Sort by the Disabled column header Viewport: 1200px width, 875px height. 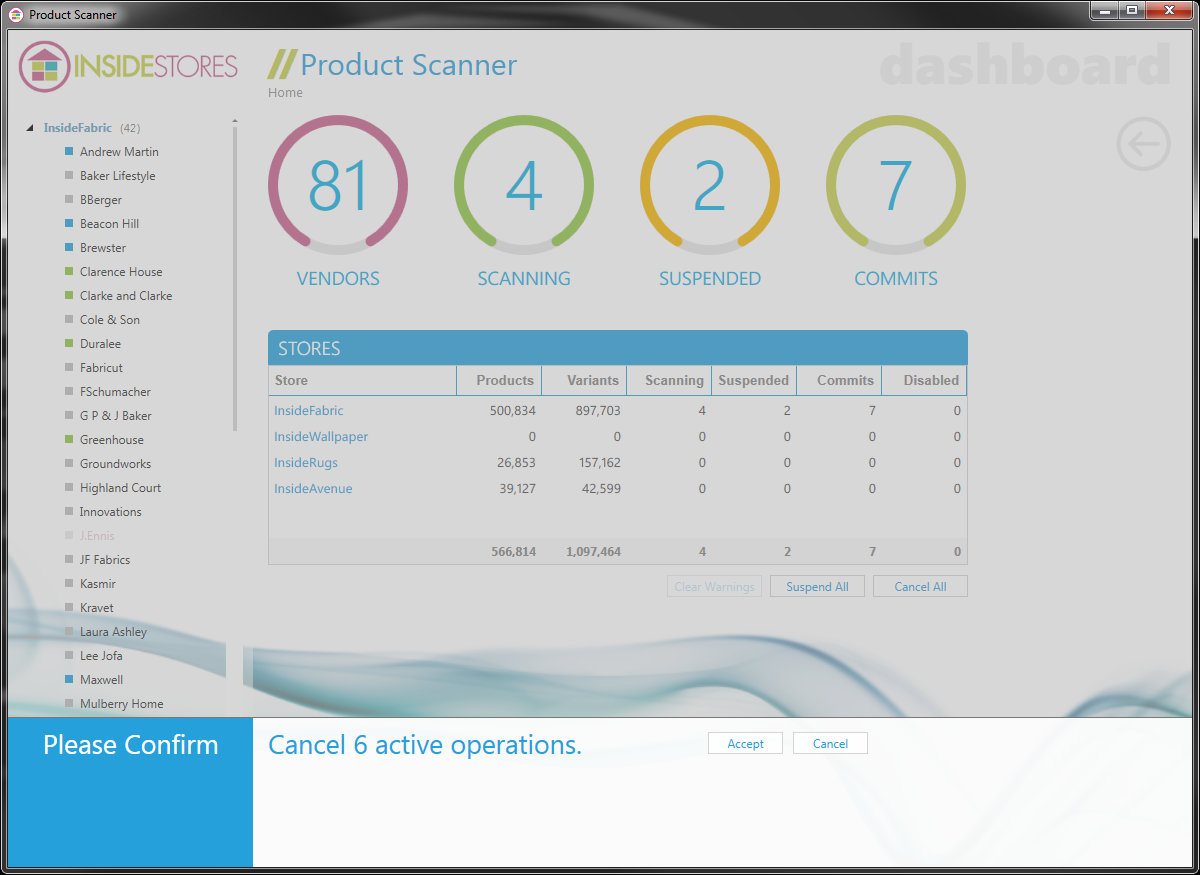pos(924,381)
